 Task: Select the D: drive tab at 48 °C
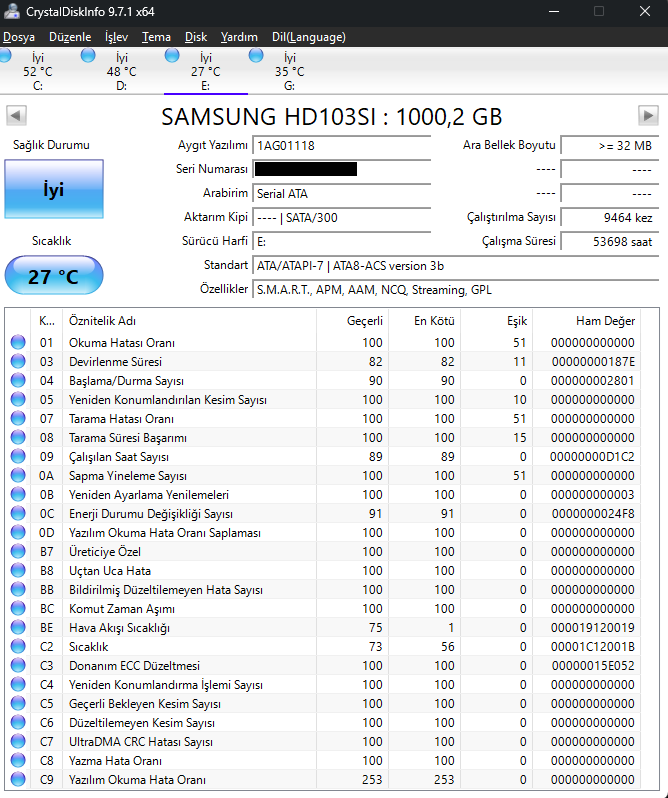121,71
